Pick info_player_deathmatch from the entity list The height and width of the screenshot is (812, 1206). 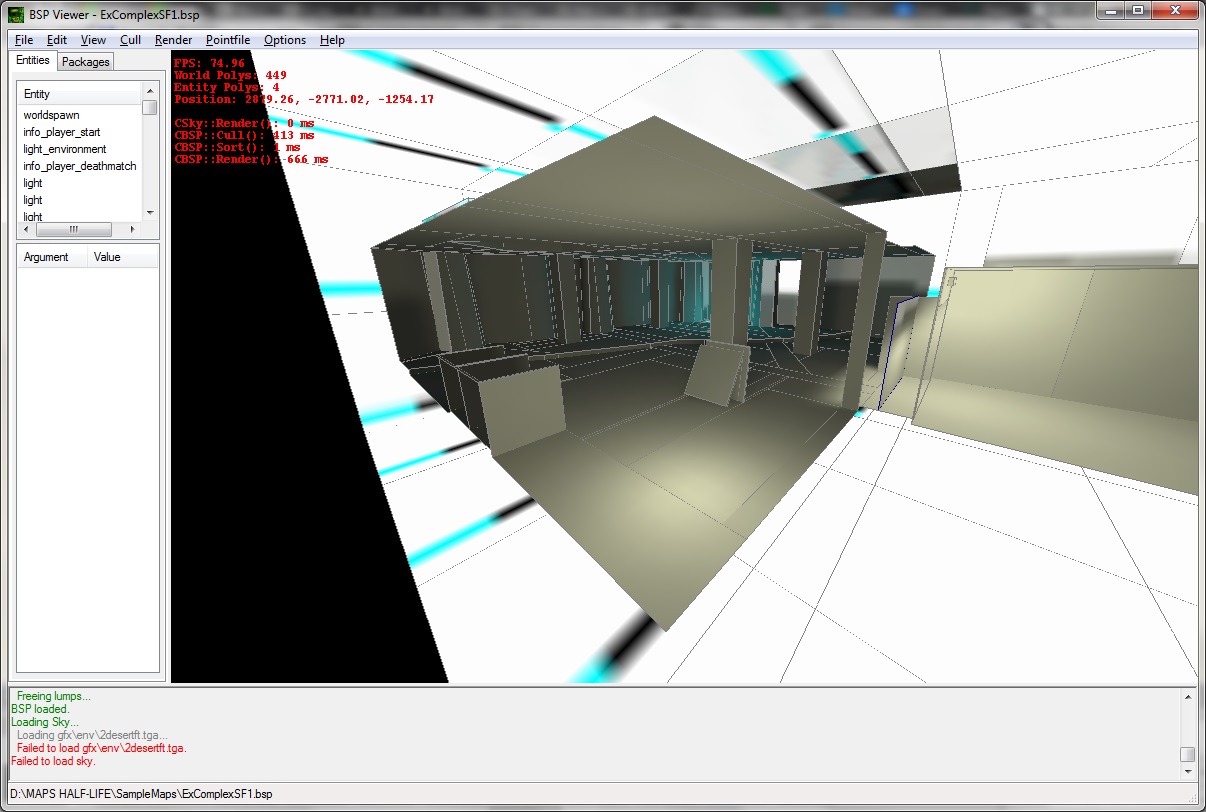pos(80,166)
